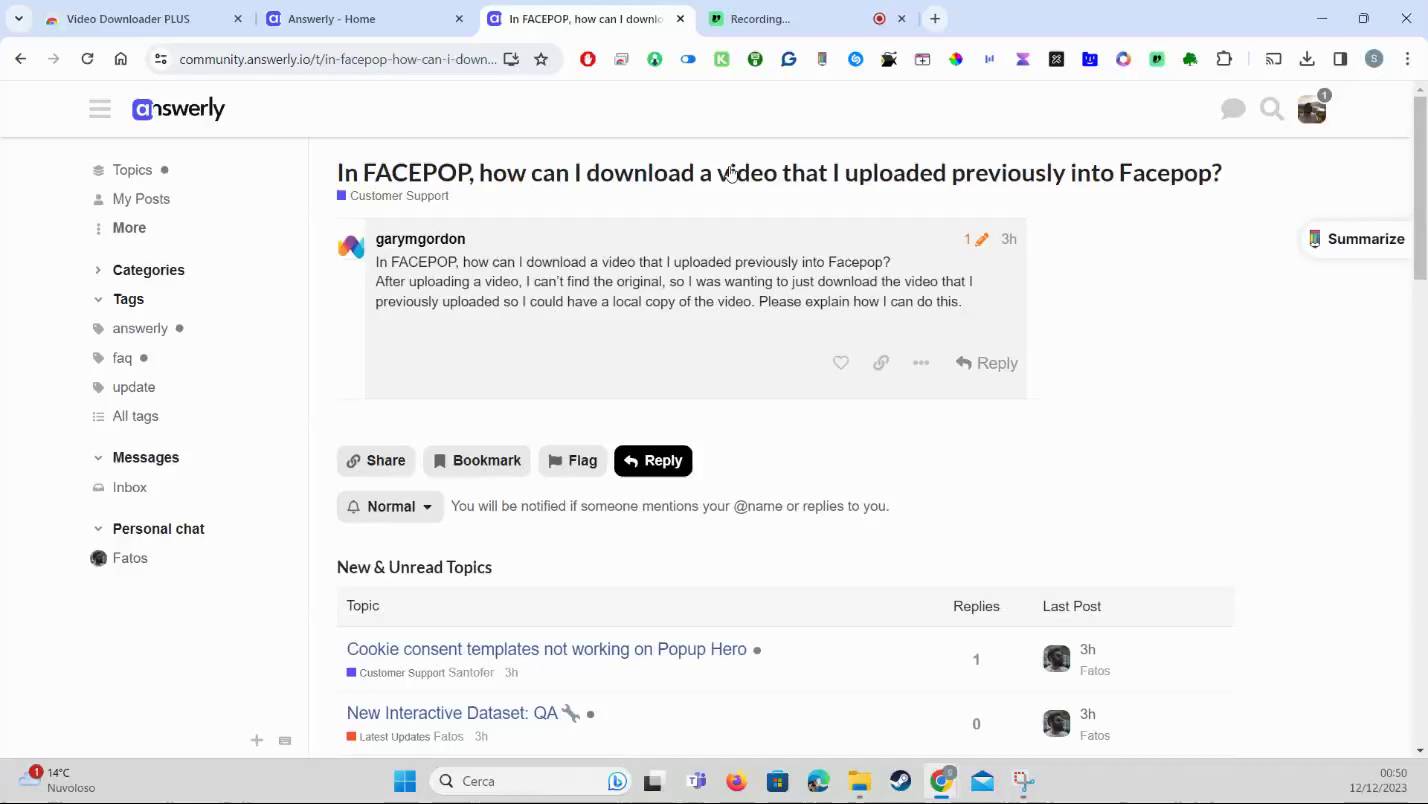Open Chrome home page icon
The image size is (1428, 804).
coord(121,59)
